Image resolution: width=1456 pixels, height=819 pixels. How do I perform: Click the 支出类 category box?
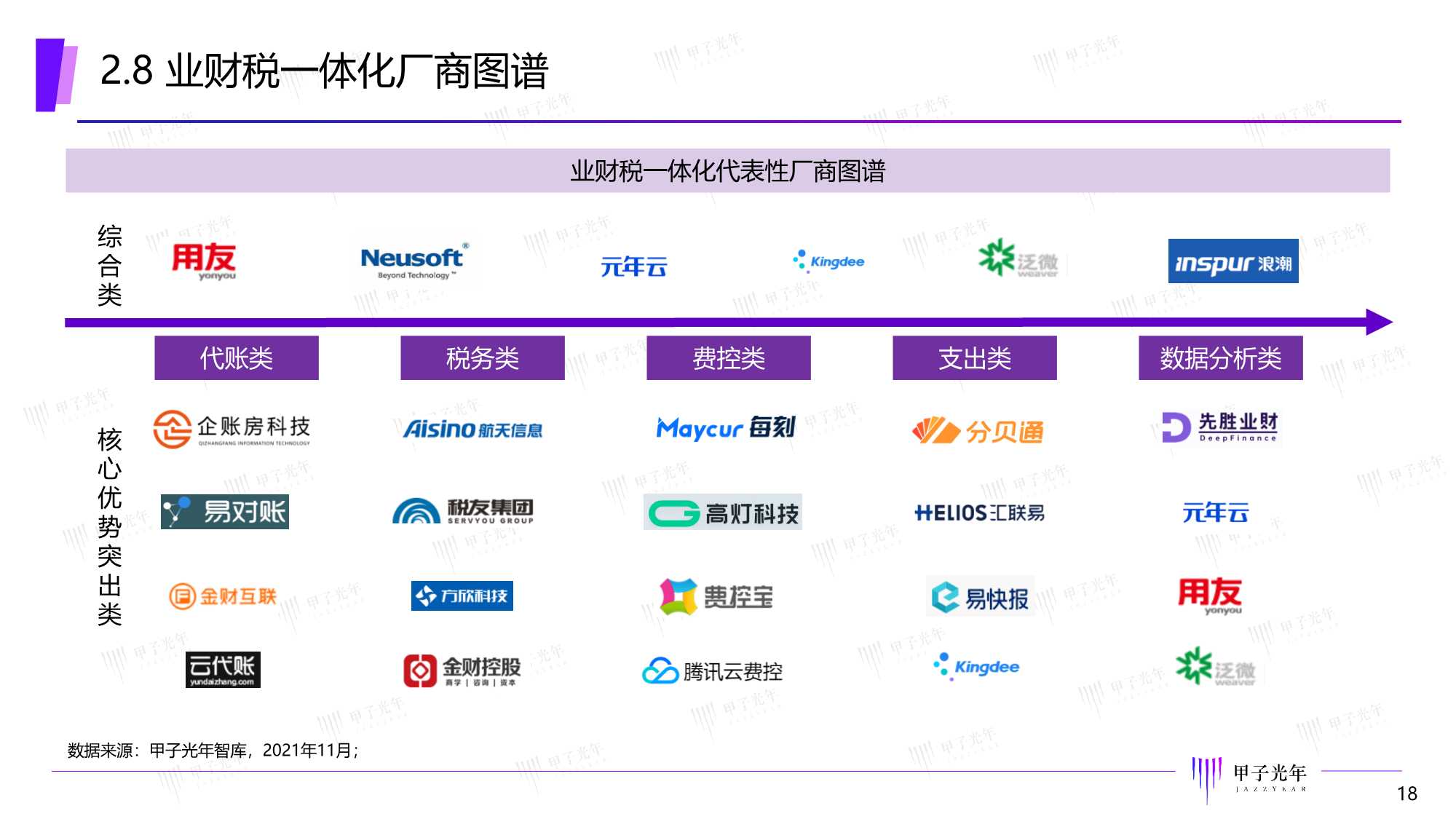(x=975, y=358)
